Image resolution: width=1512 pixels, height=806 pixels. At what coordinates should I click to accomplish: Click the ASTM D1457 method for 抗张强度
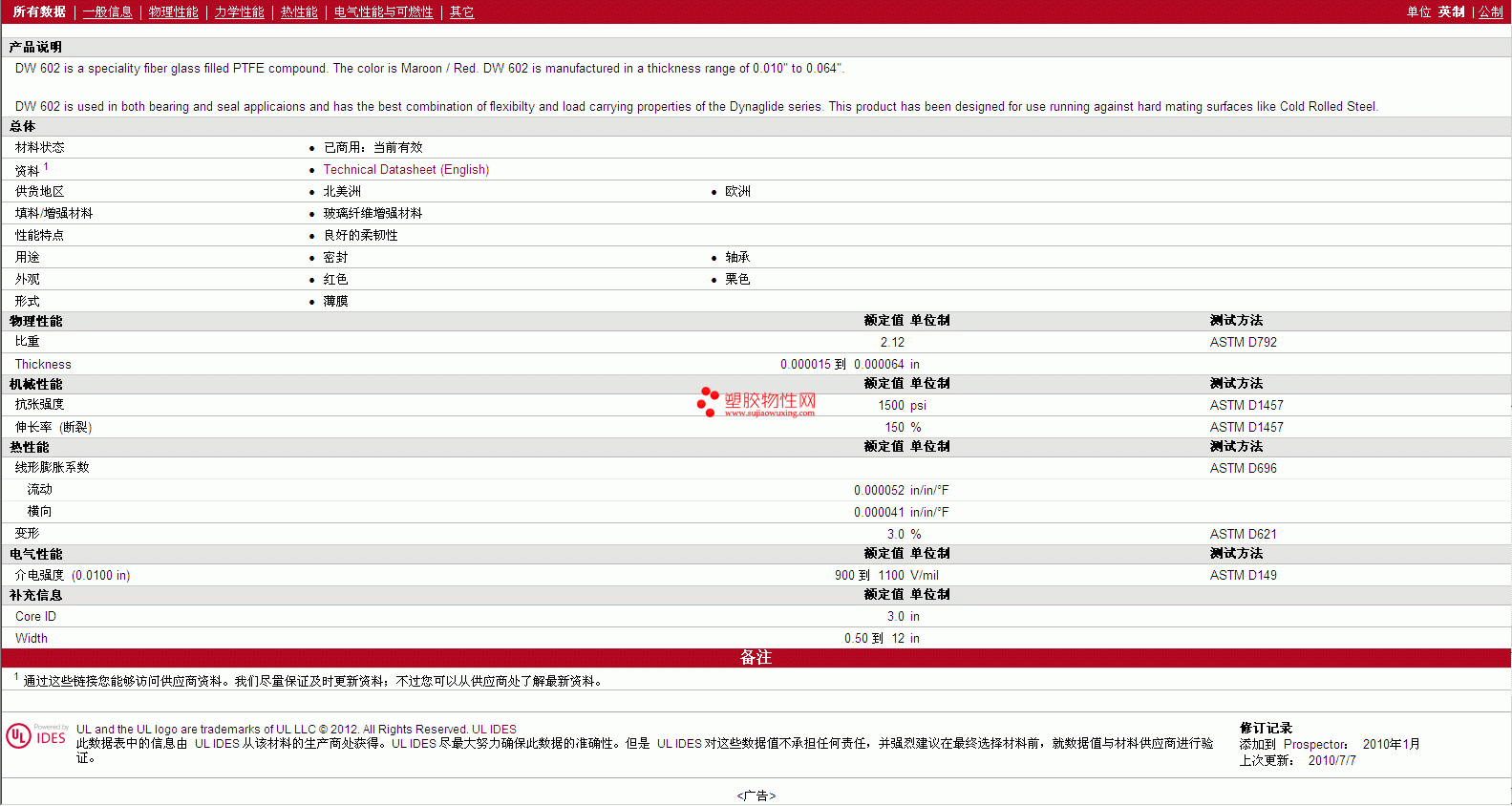pos(1246,405)
